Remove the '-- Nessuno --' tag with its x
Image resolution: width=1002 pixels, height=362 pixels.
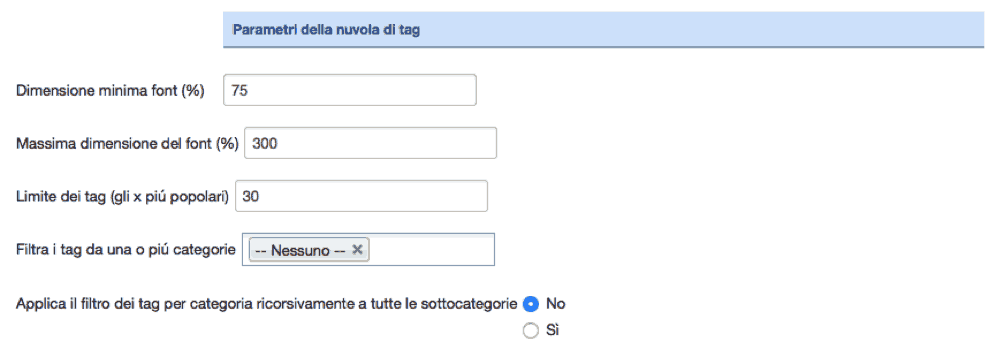357,250
